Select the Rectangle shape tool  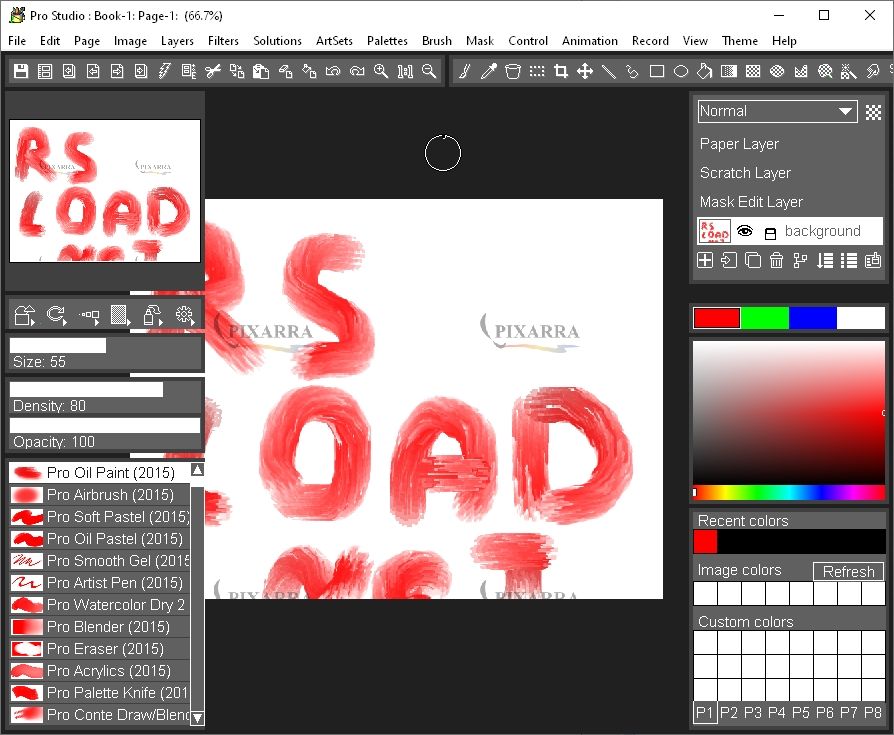tap(657, 71)
